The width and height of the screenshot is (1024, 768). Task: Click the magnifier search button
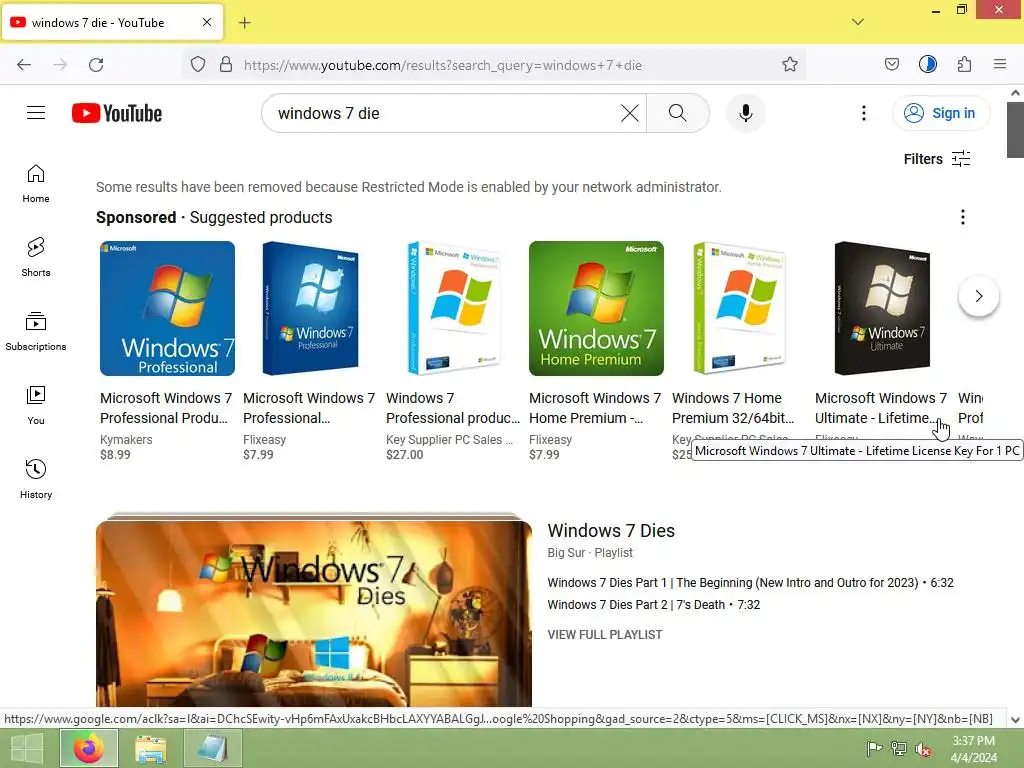pyautogui.click(x=678, y=113)
